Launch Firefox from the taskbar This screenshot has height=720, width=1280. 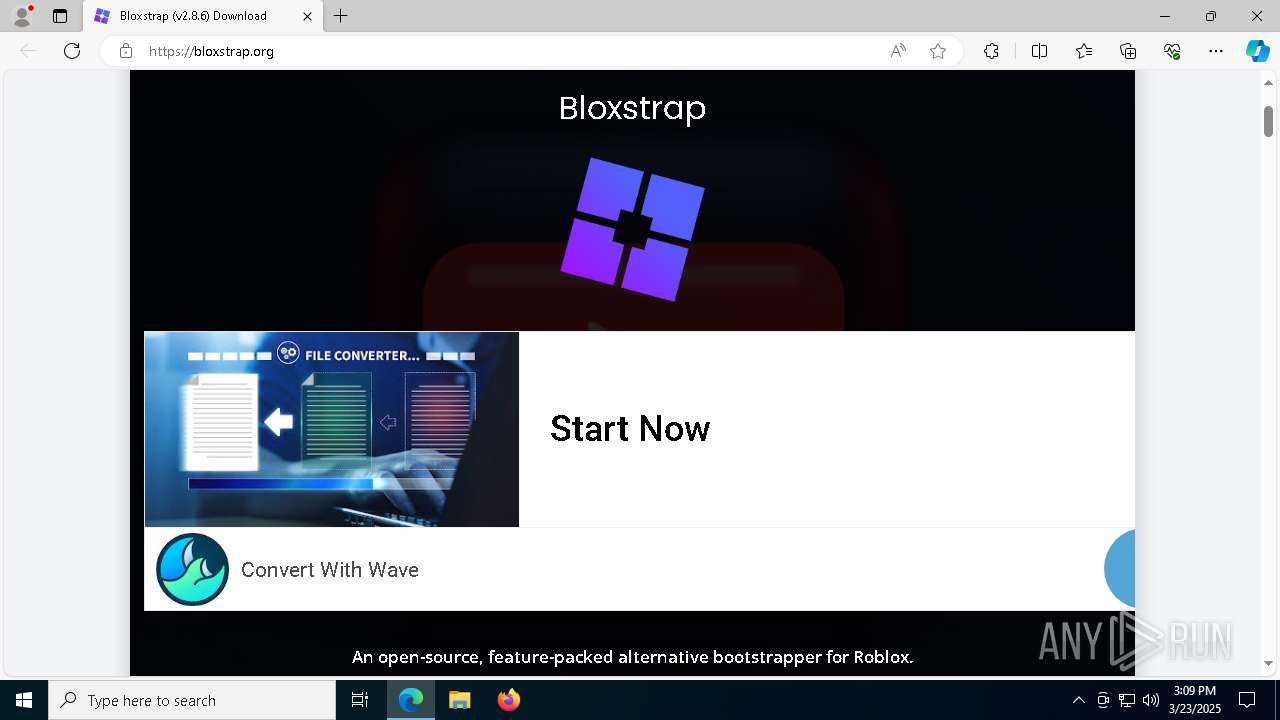[x=508, y=700]
